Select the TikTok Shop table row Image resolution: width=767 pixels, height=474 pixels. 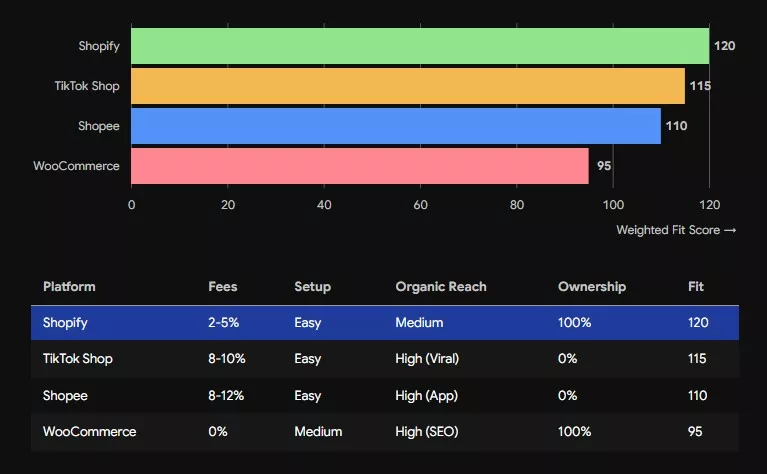385,359
